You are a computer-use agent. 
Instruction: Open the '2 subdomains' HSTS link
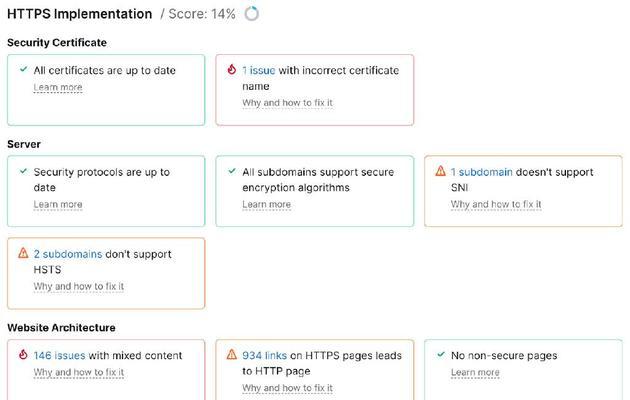pos(68,254)
